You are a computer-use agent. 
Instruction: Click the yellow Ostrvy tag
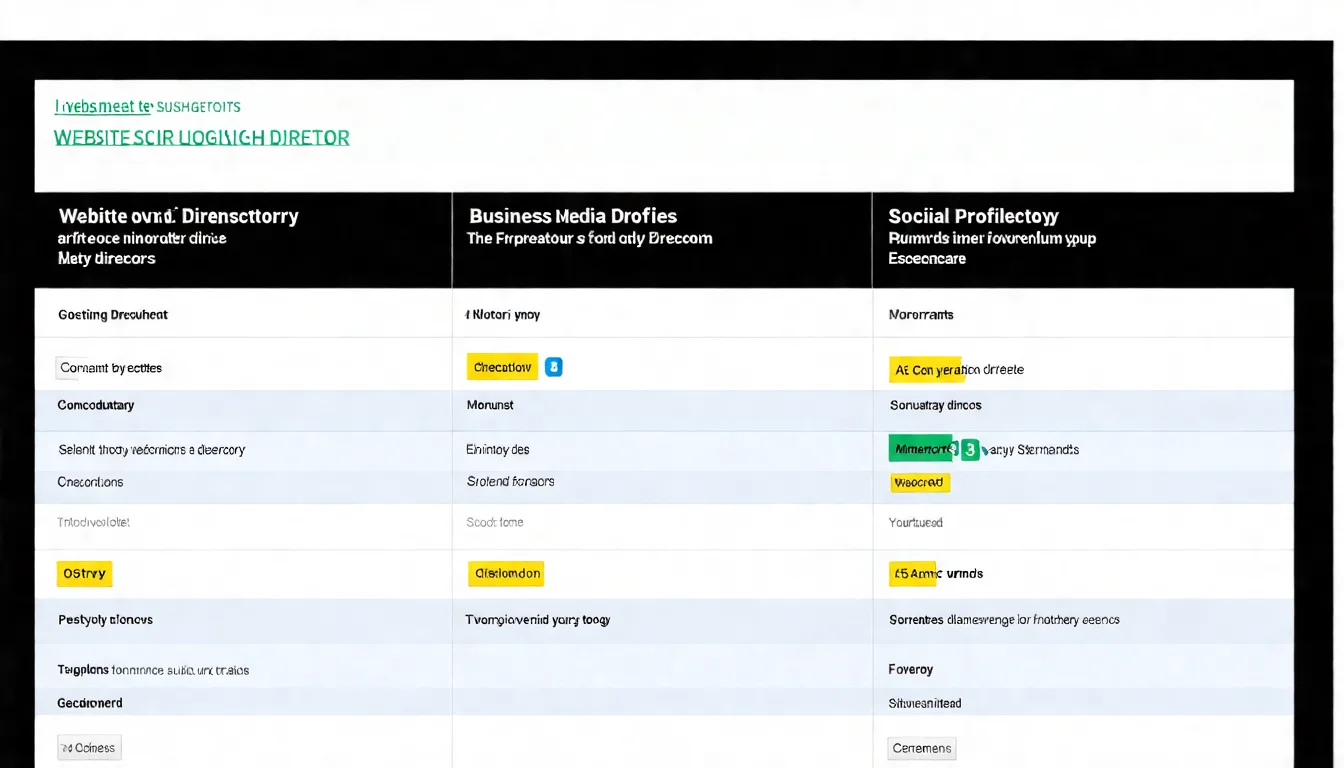[84, 573]
